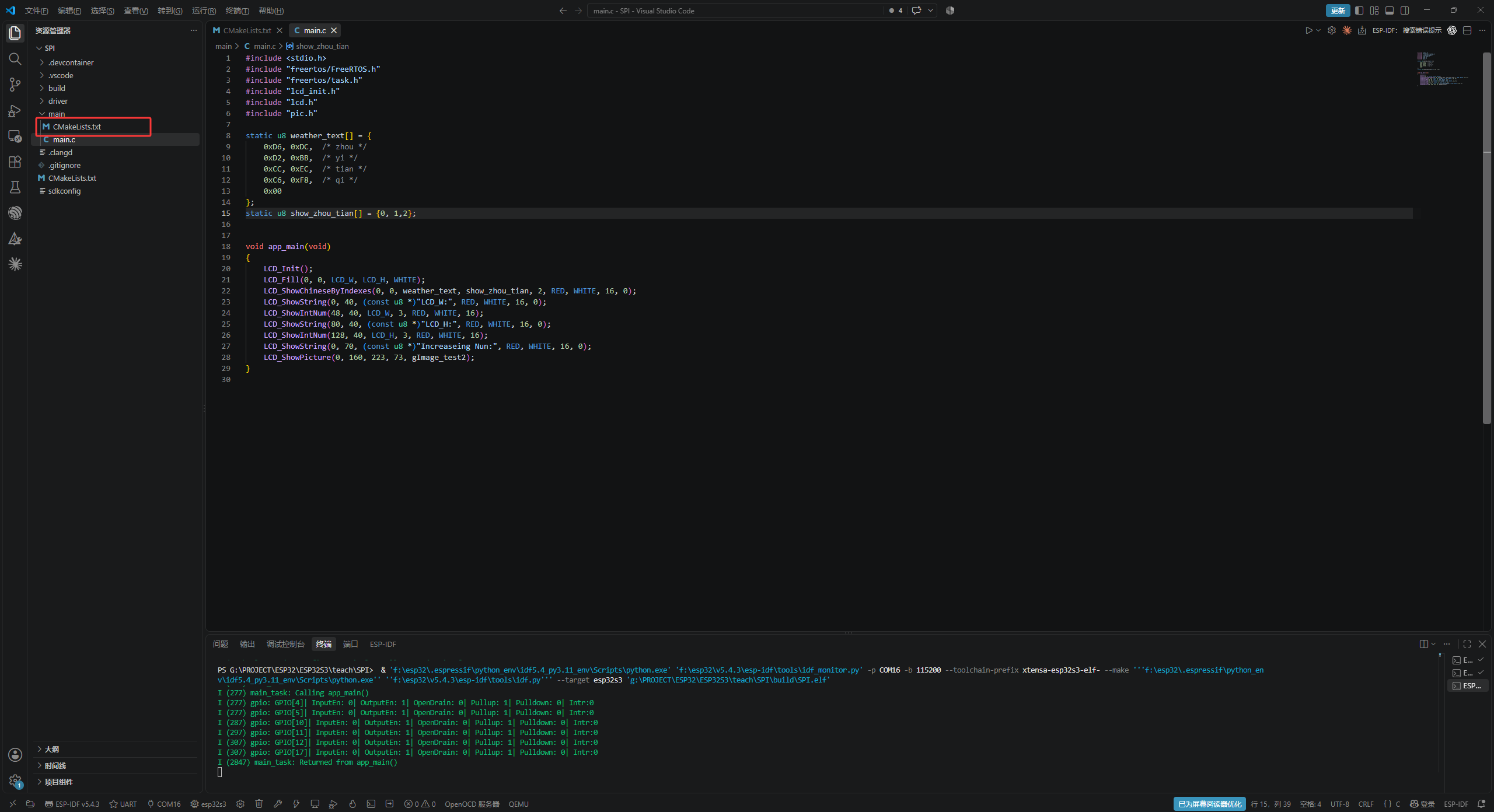The height and width of the screenshot is (812, 1494).
Task: Click the CRLF line ending indicator
Action: (x=1366, y=804)
